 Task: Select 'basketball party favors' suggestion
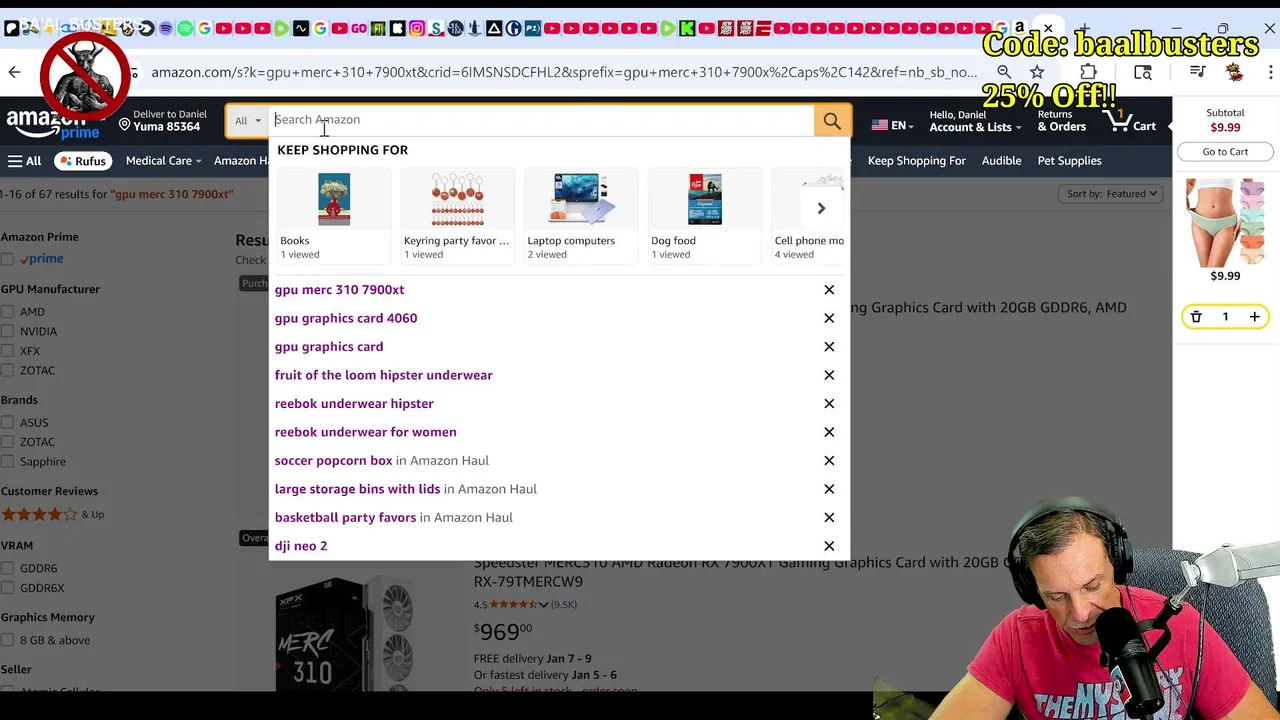(x=393, y=518)
